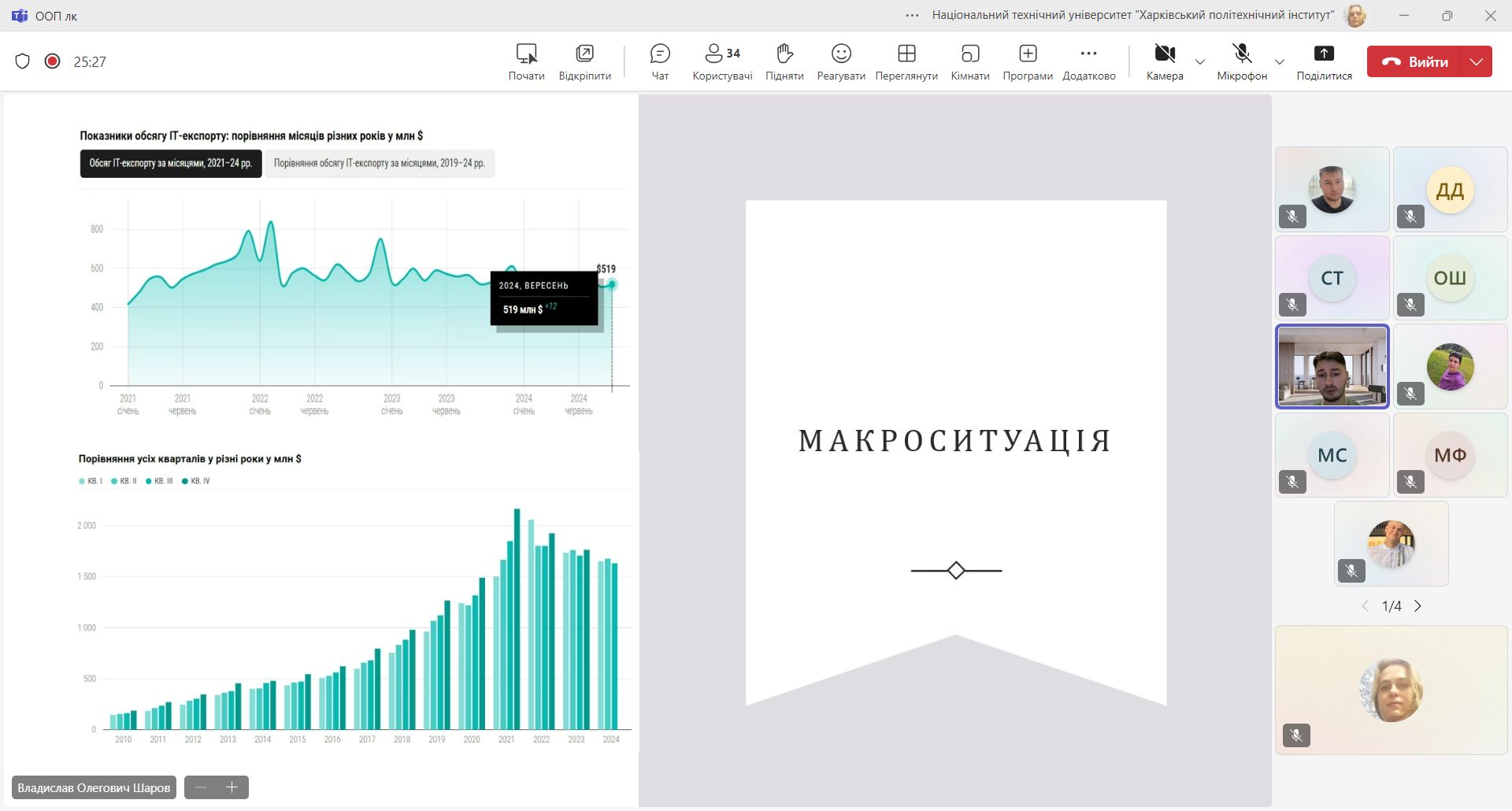Open the apps panel
This screenshot has height=811, width=1512.
(x=1028, y=61)
